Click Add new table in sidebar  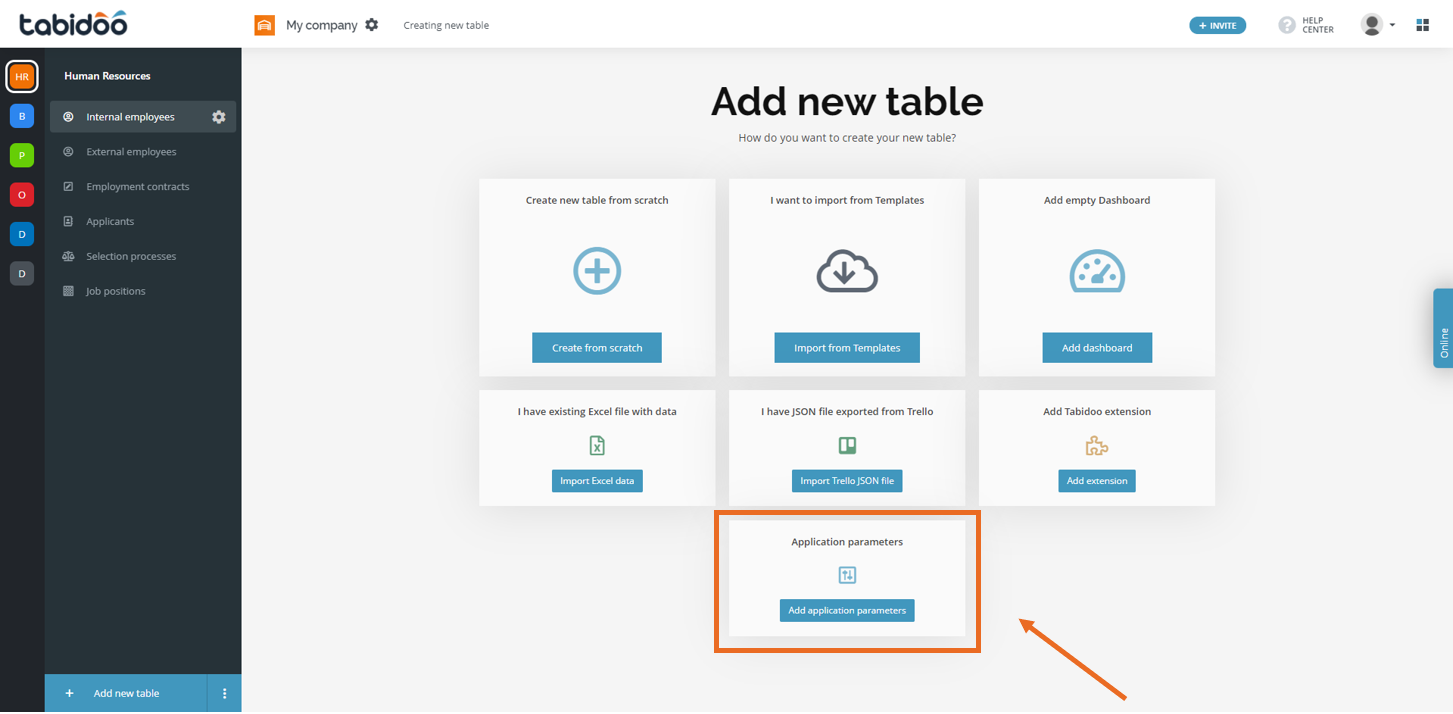click(x=126, y=693)
